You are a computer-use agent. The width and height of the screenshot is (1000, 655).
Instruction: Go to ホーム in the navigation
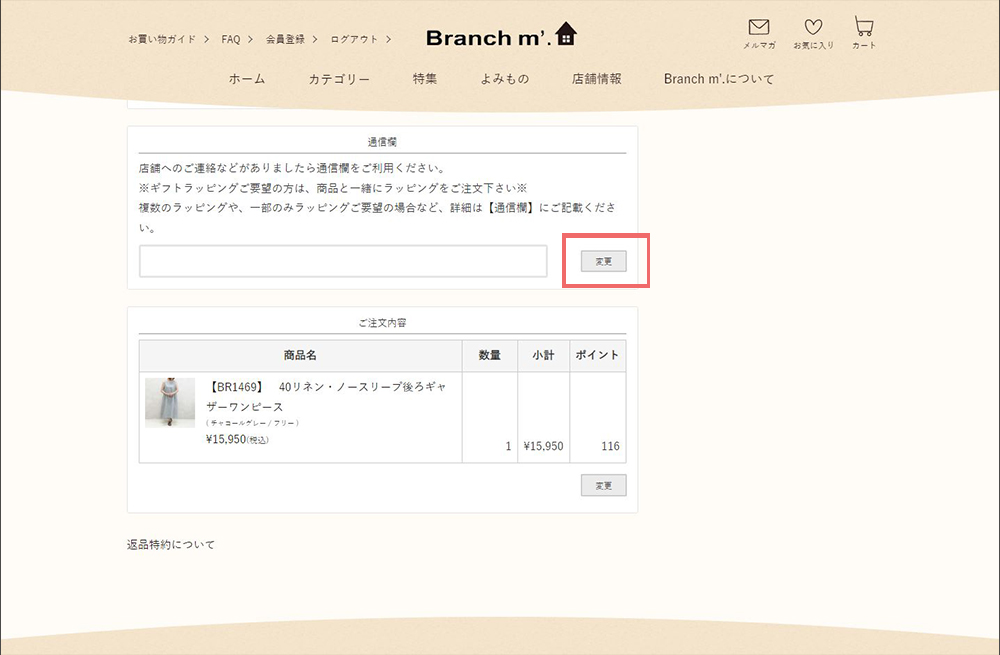(x=247, y=79)
